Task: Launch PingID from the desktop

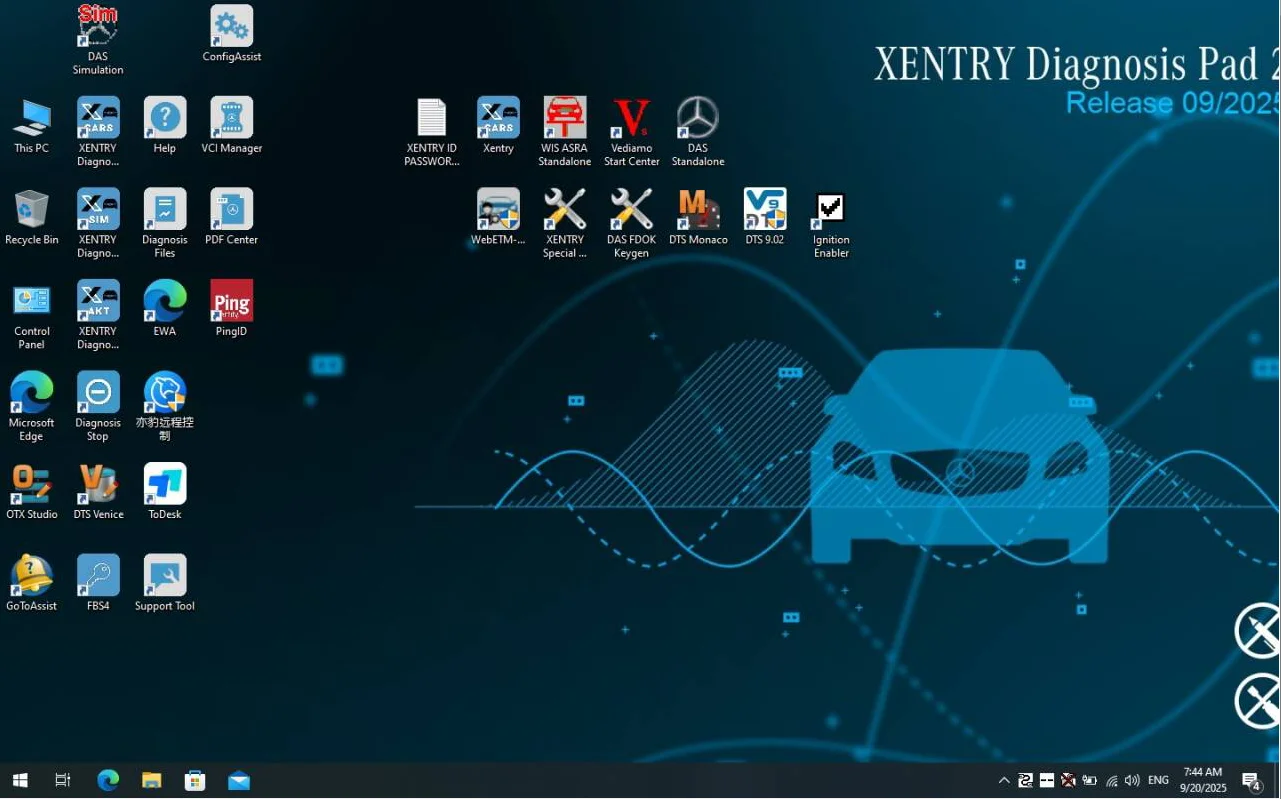Action: point(232,308)
